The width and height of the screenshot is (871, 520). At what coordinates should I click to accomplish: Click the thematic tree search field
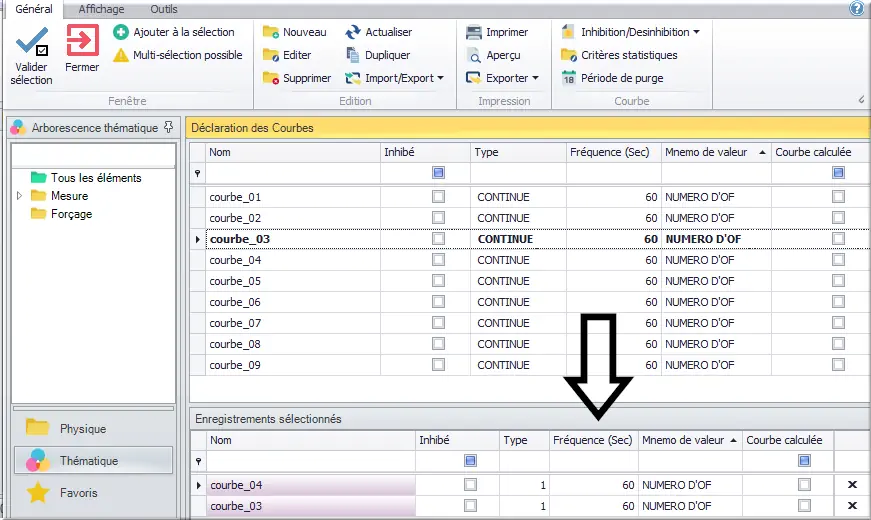pyautogui.click(x=93, y=156)
